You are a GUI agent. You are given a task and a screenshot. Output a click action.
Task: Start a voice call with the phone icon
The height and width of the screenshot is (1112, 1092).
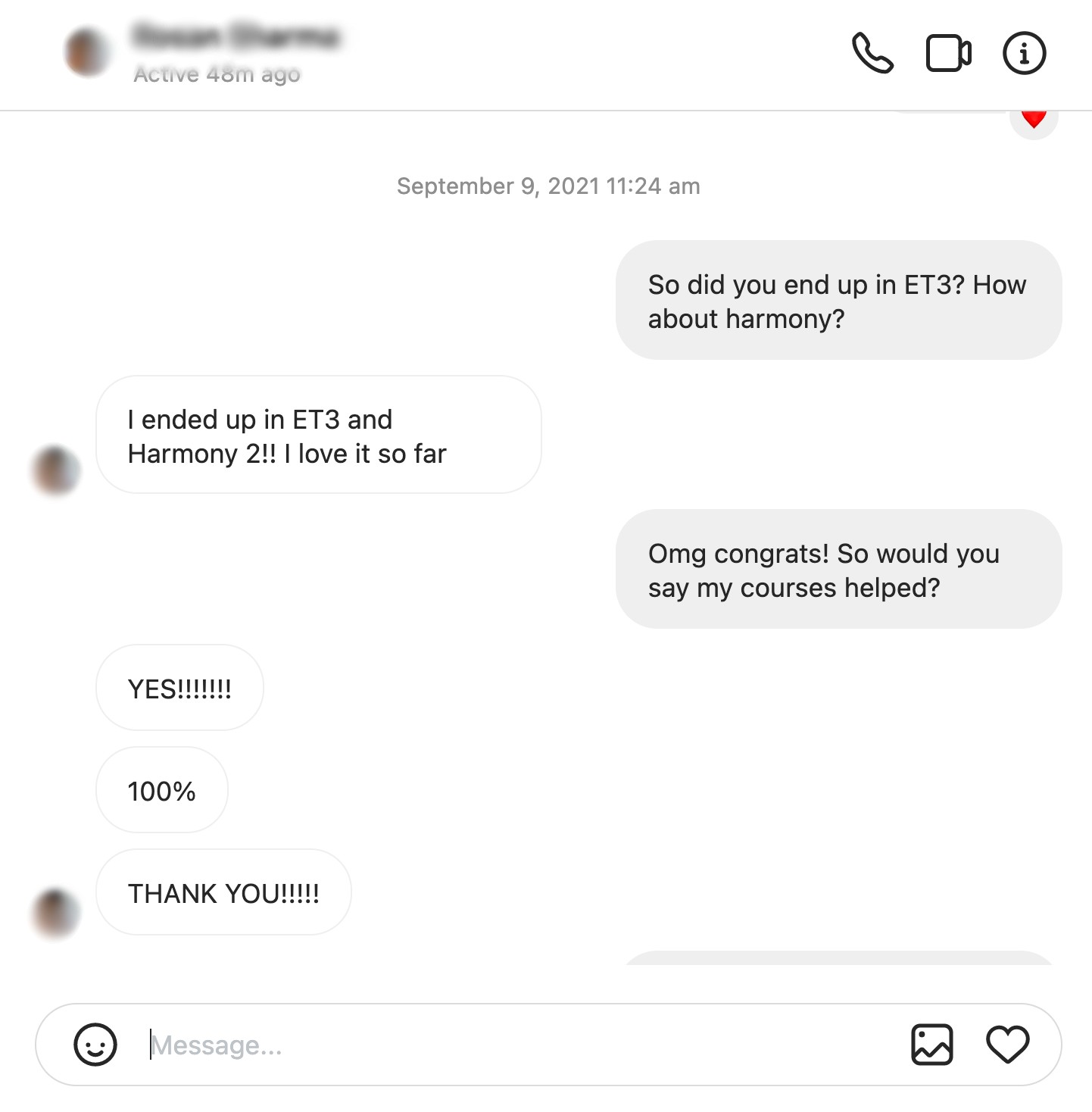pos(873,53)
